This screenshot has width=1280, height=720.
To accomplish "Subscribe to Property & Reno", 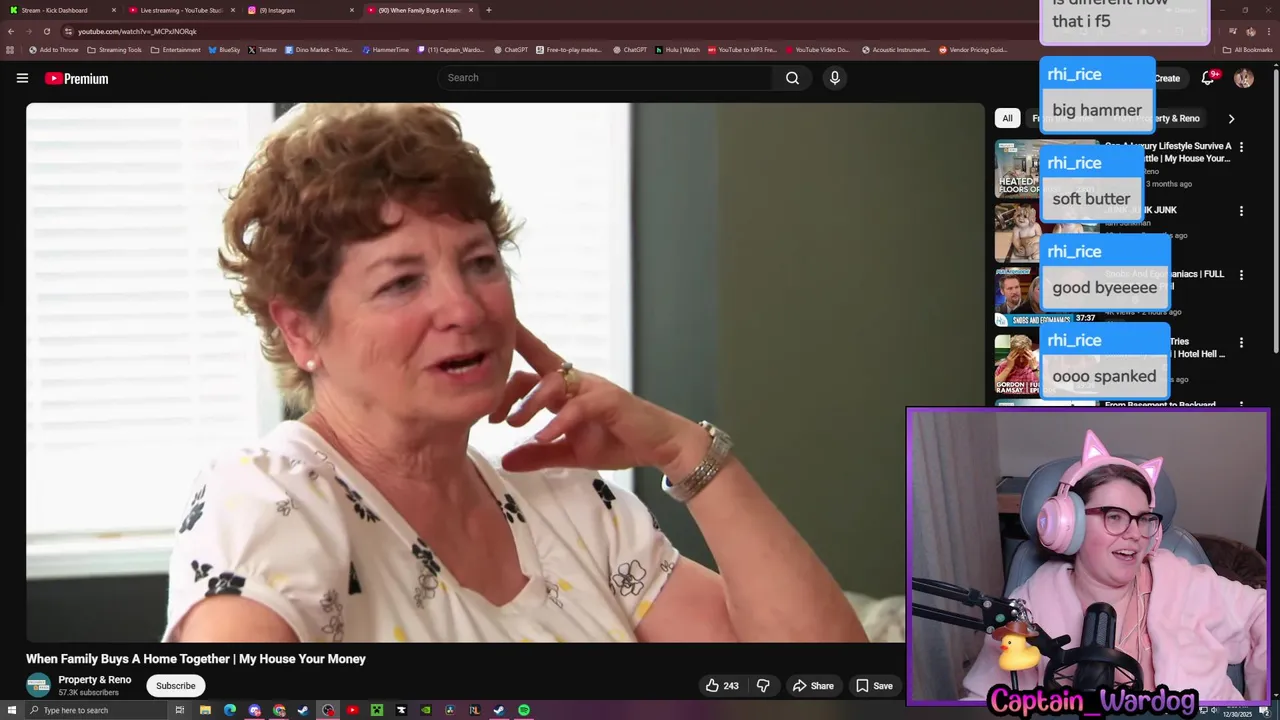I will [x=175, y=686].
